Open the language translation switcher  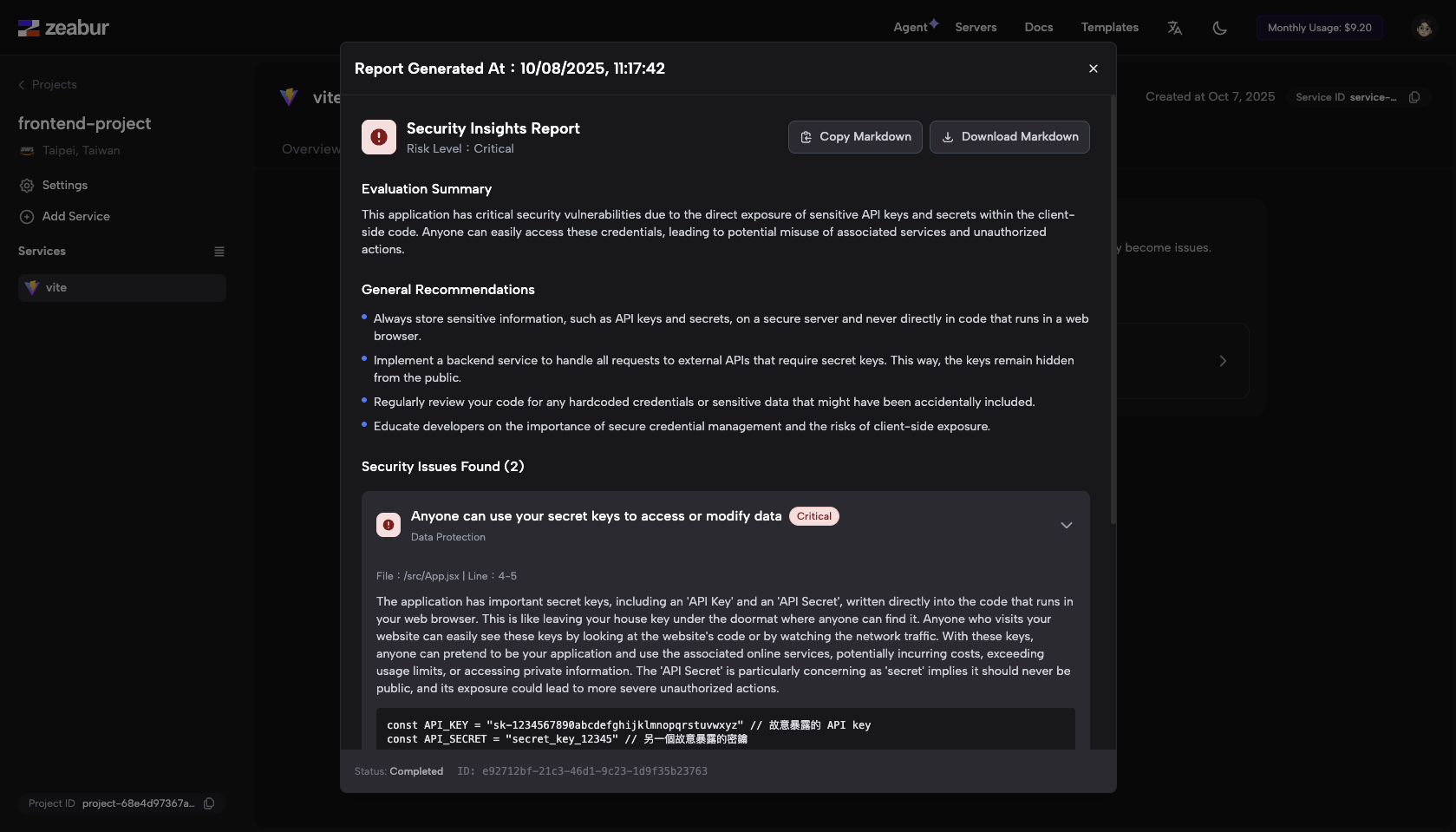tap(1175, 28)
